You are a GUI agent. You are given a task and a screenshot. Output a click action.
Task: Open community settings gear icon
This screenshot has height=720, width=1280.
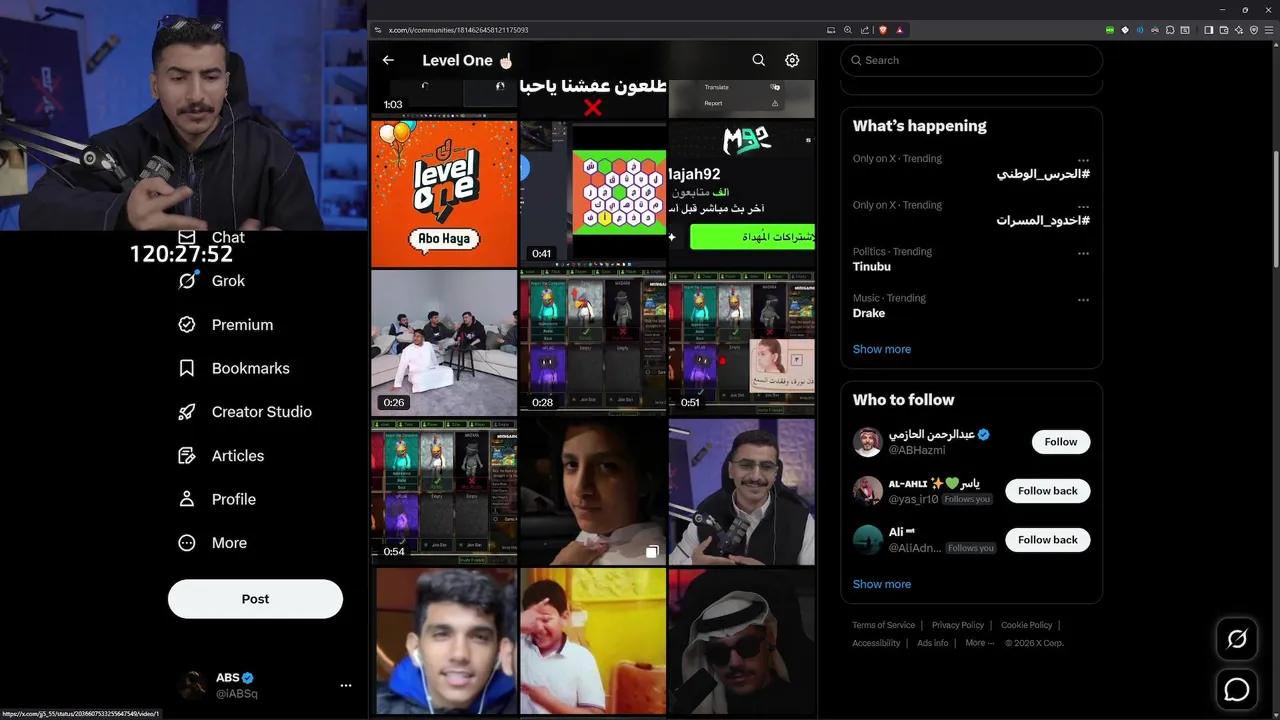[792, 60]
